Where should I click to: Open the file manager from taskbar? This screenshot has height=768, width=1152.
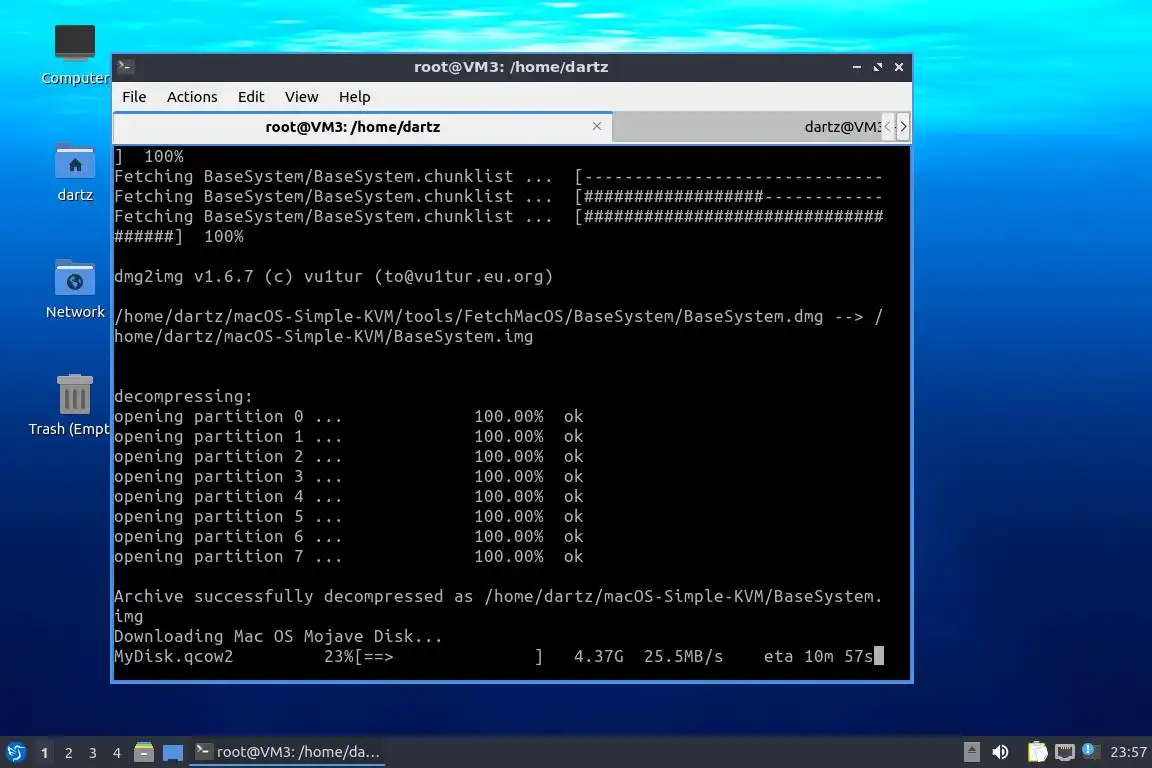pyautogui.click(x=144, y=752)
